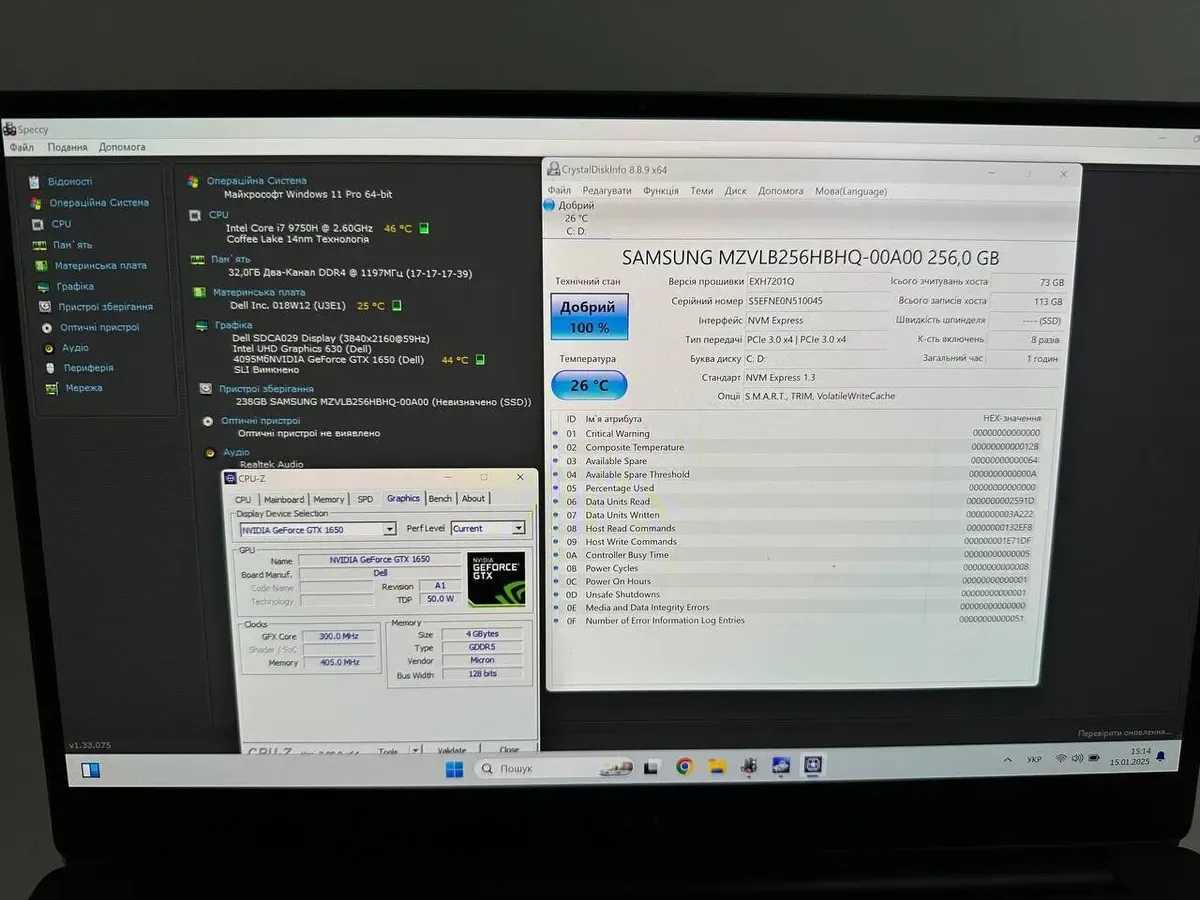Select the Материнська плата sidebar icon
Screen dimensions: 1200x900
(x=41, y=266)
